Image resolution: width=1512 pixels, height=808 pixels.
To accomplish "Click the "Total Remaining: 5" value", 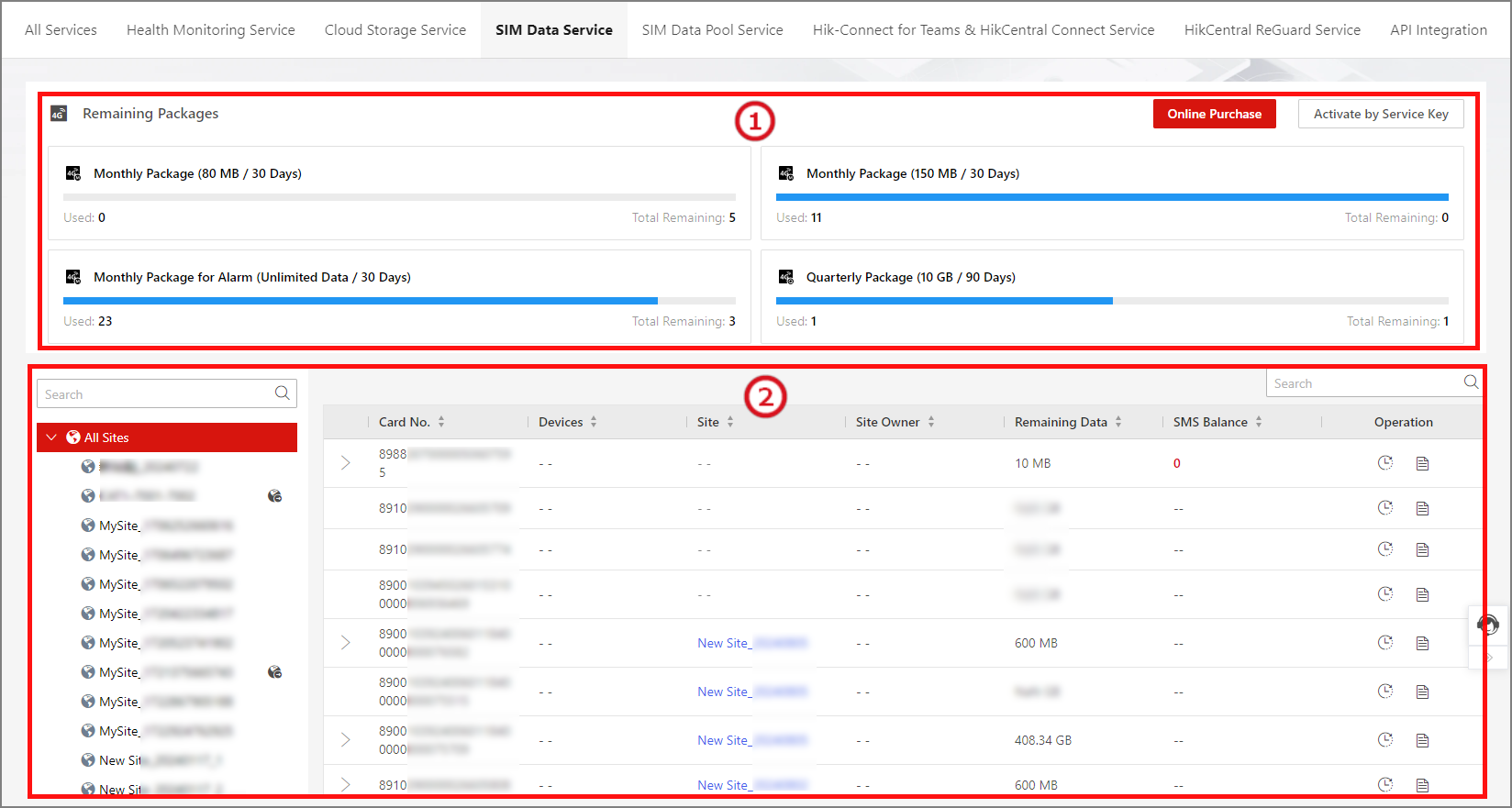I will coord(684,217).
